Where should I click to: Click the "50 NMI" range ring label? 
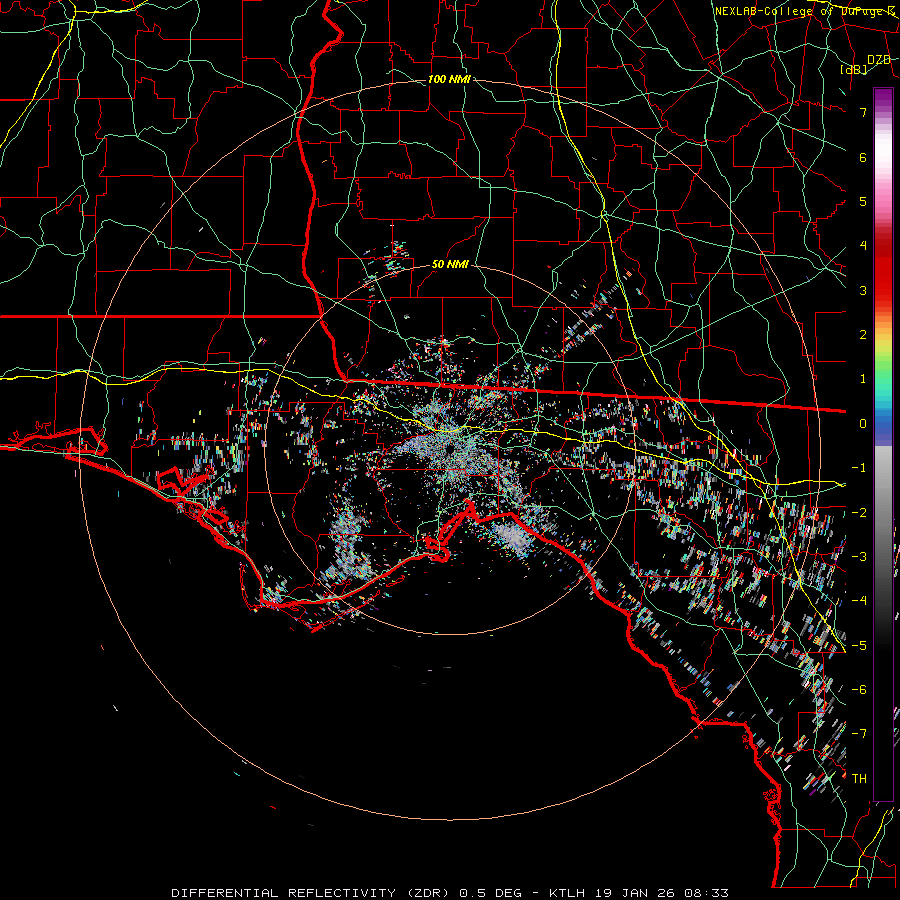(x=450, y=264)
